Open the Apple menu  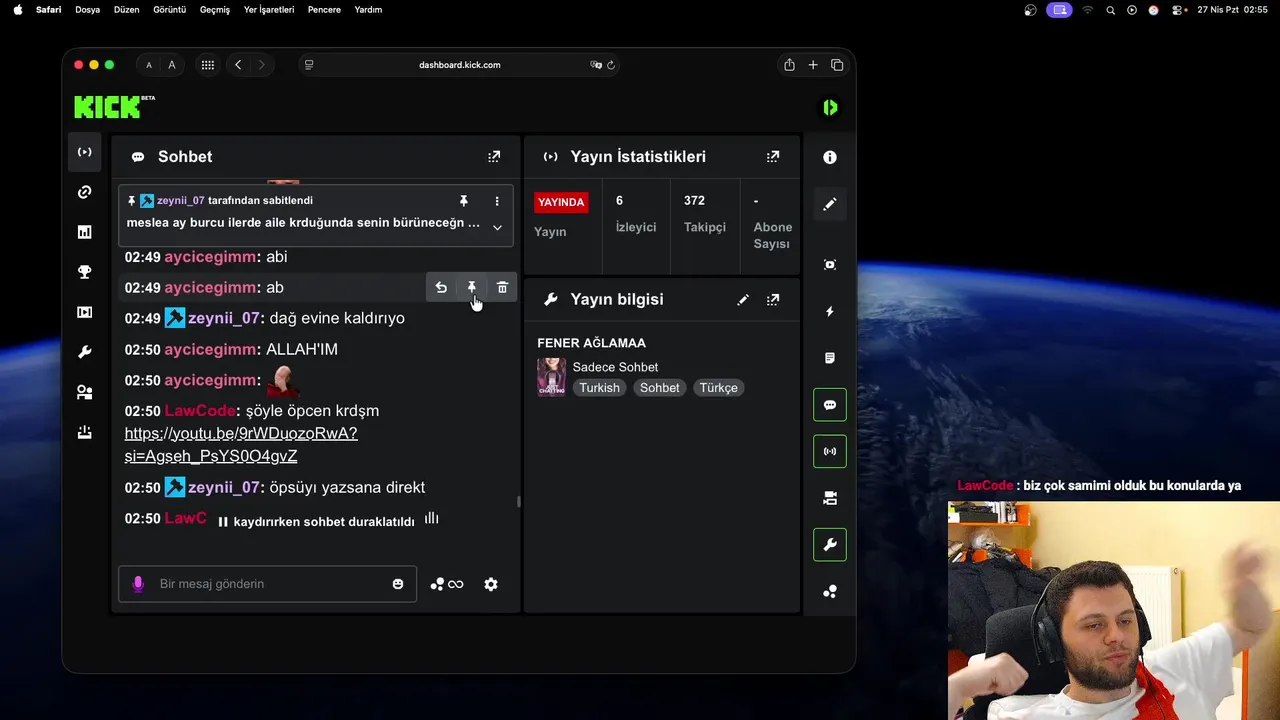[17, 10]
